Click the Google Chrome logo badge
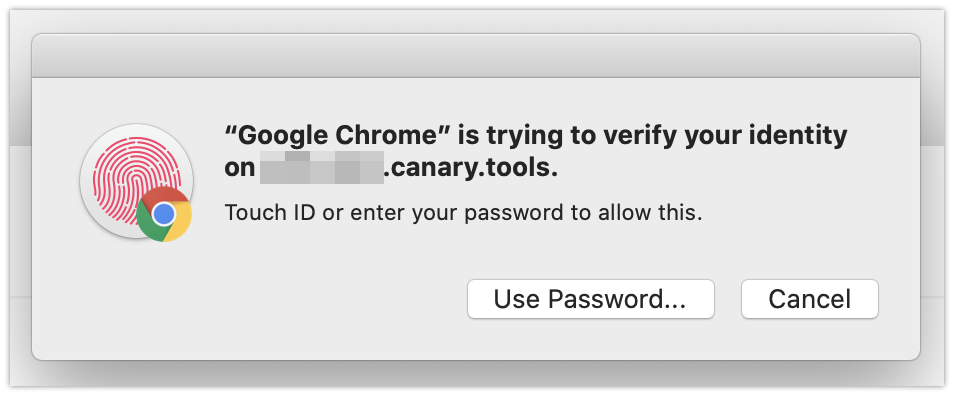Screen dimensions: 954x396 tap(164, 214)
